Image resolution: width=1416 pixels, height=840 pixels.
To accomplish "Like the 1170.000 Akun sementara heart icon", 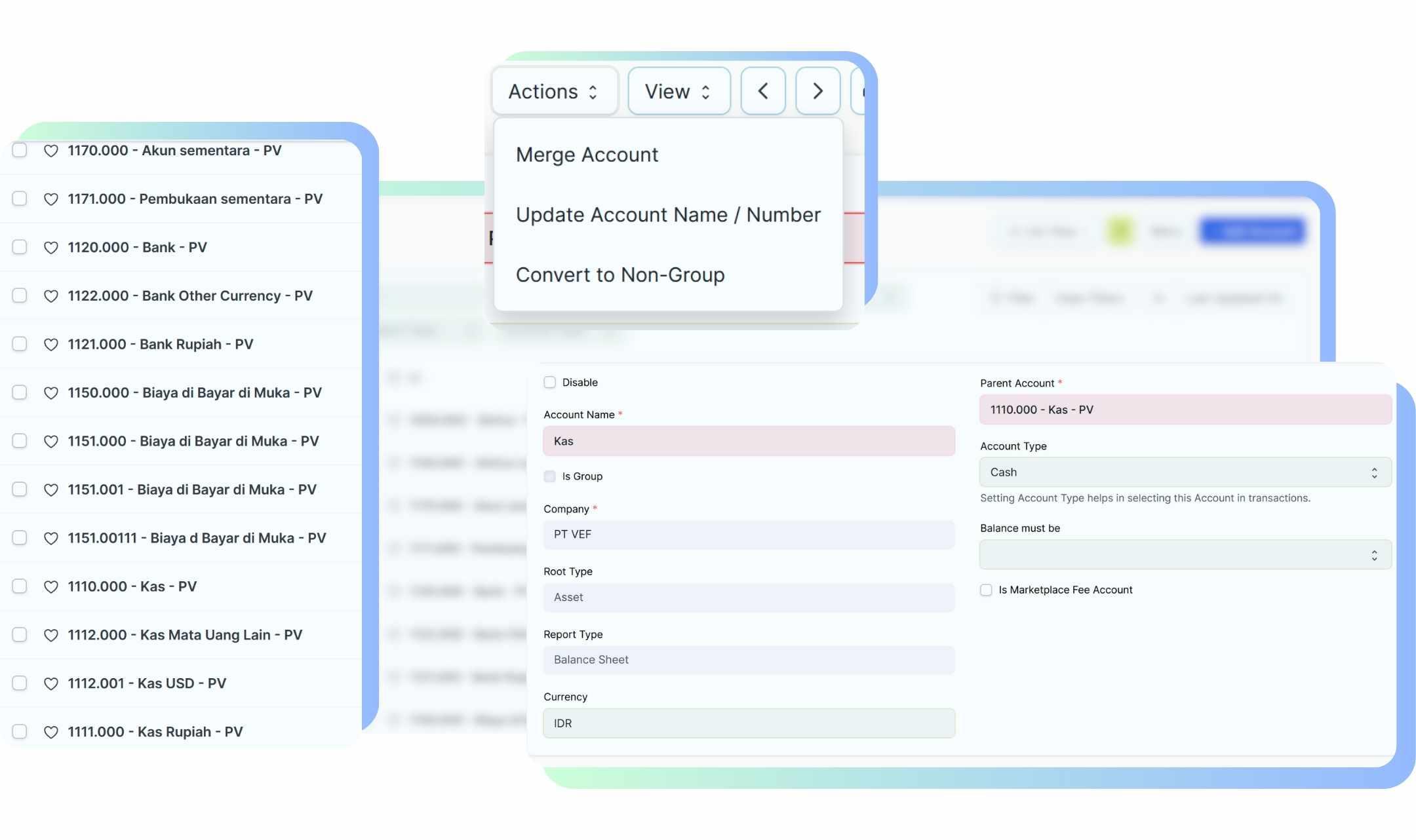I will pyautogui.click(x=50, y=151).
